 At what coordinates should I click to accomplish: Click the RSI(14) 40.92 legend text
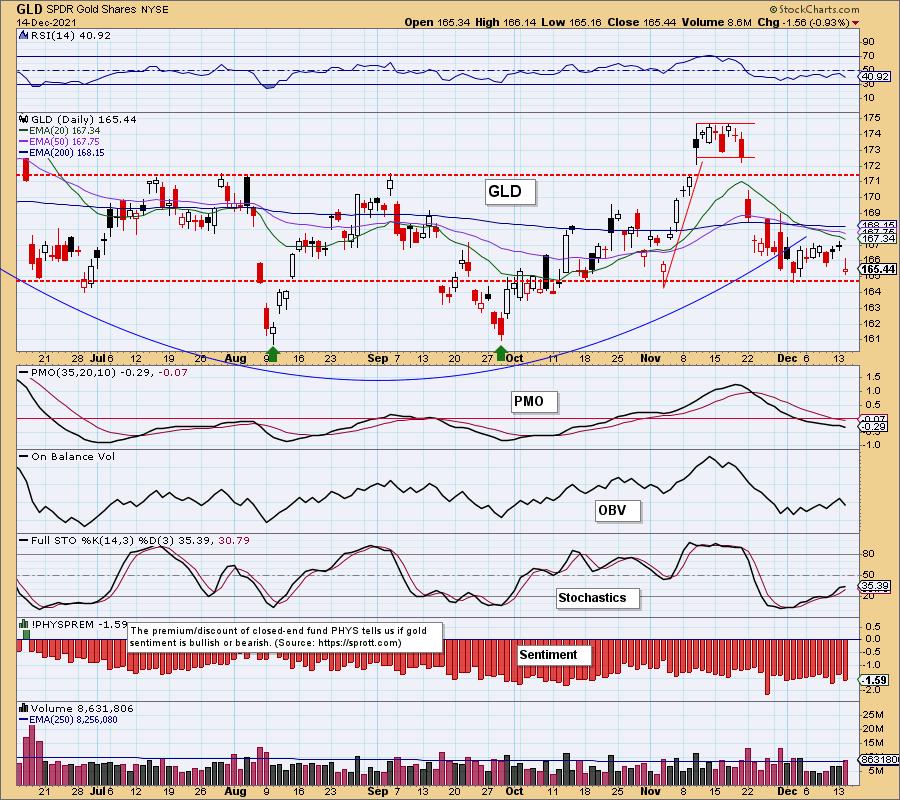click(x=71, y=35)
